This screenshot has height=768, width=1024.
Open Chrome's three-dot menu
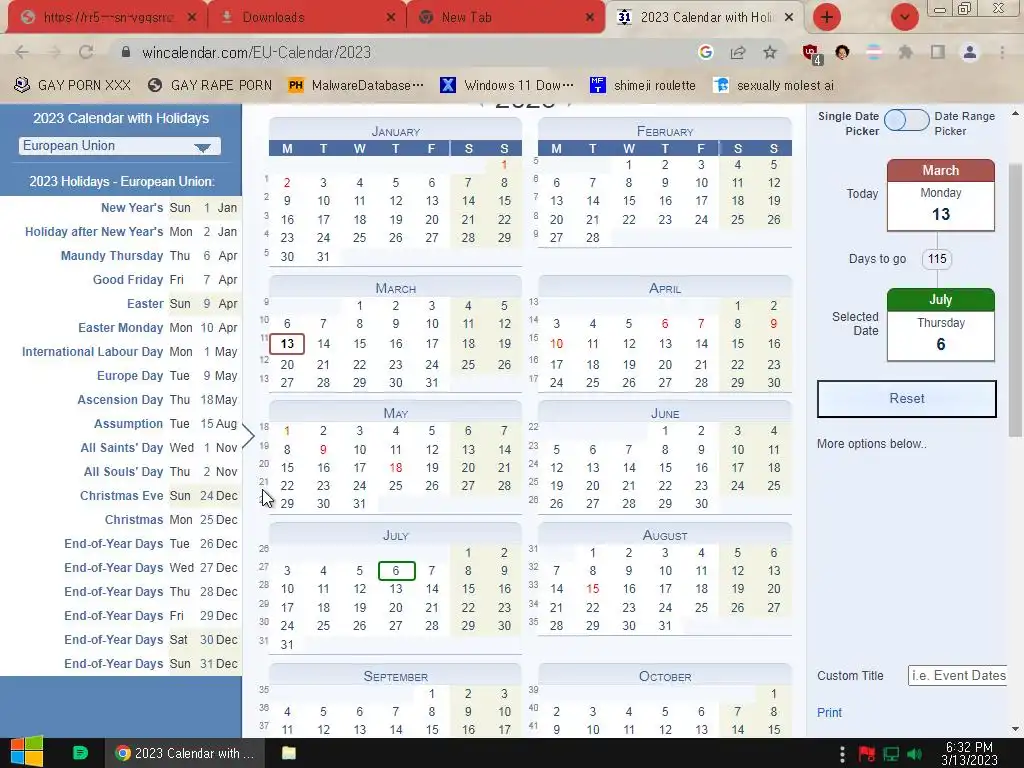1002,52
